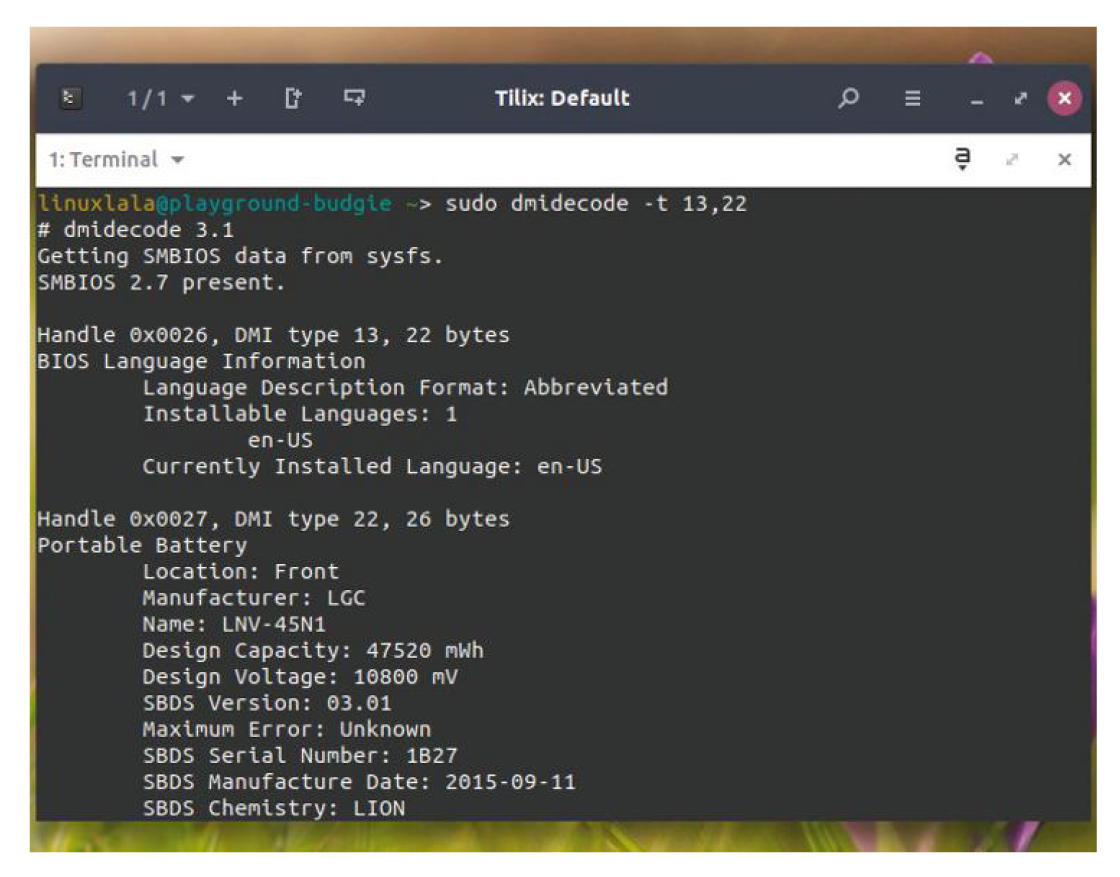Close the Tilix window with red button
This screenshot has height=877, width=1120.
1064,98
